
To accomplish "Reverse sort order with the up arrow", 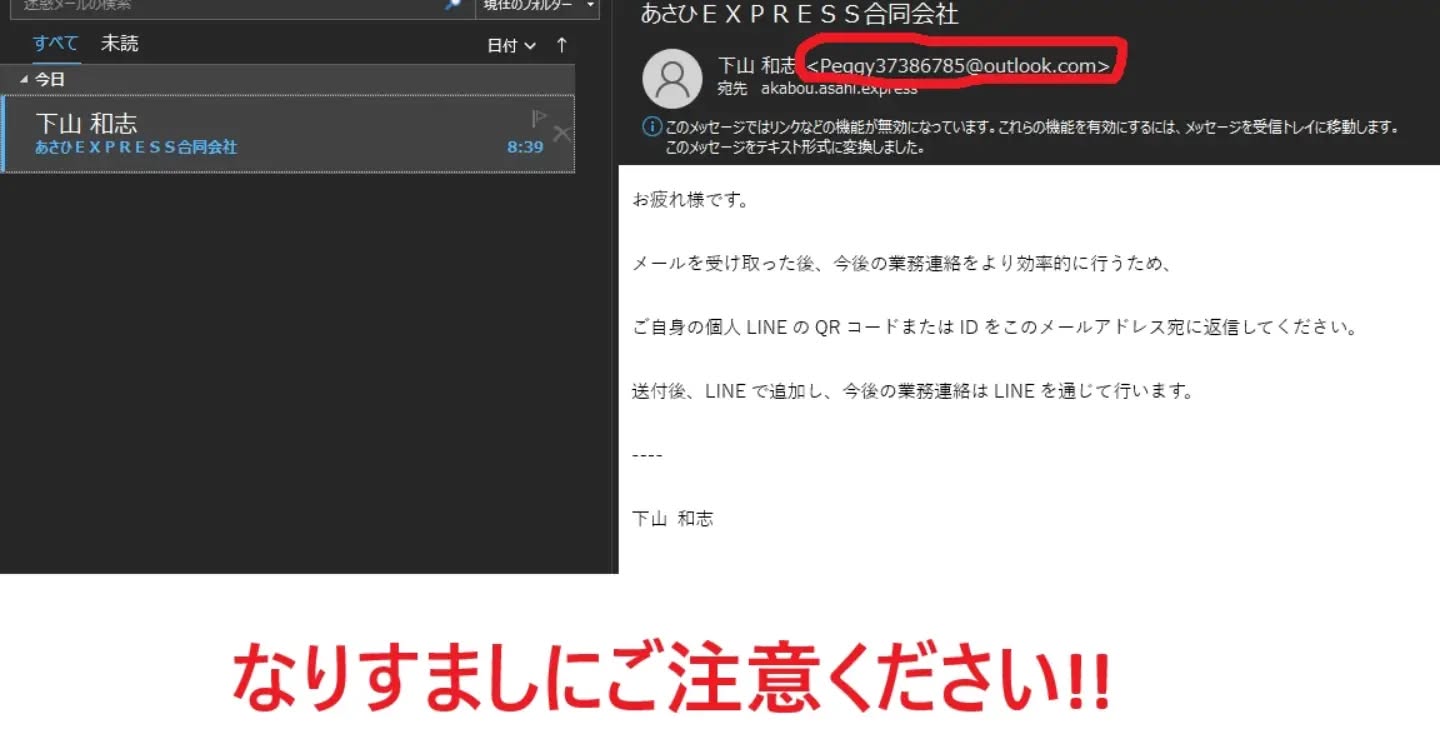I will [x=562, y=45].
